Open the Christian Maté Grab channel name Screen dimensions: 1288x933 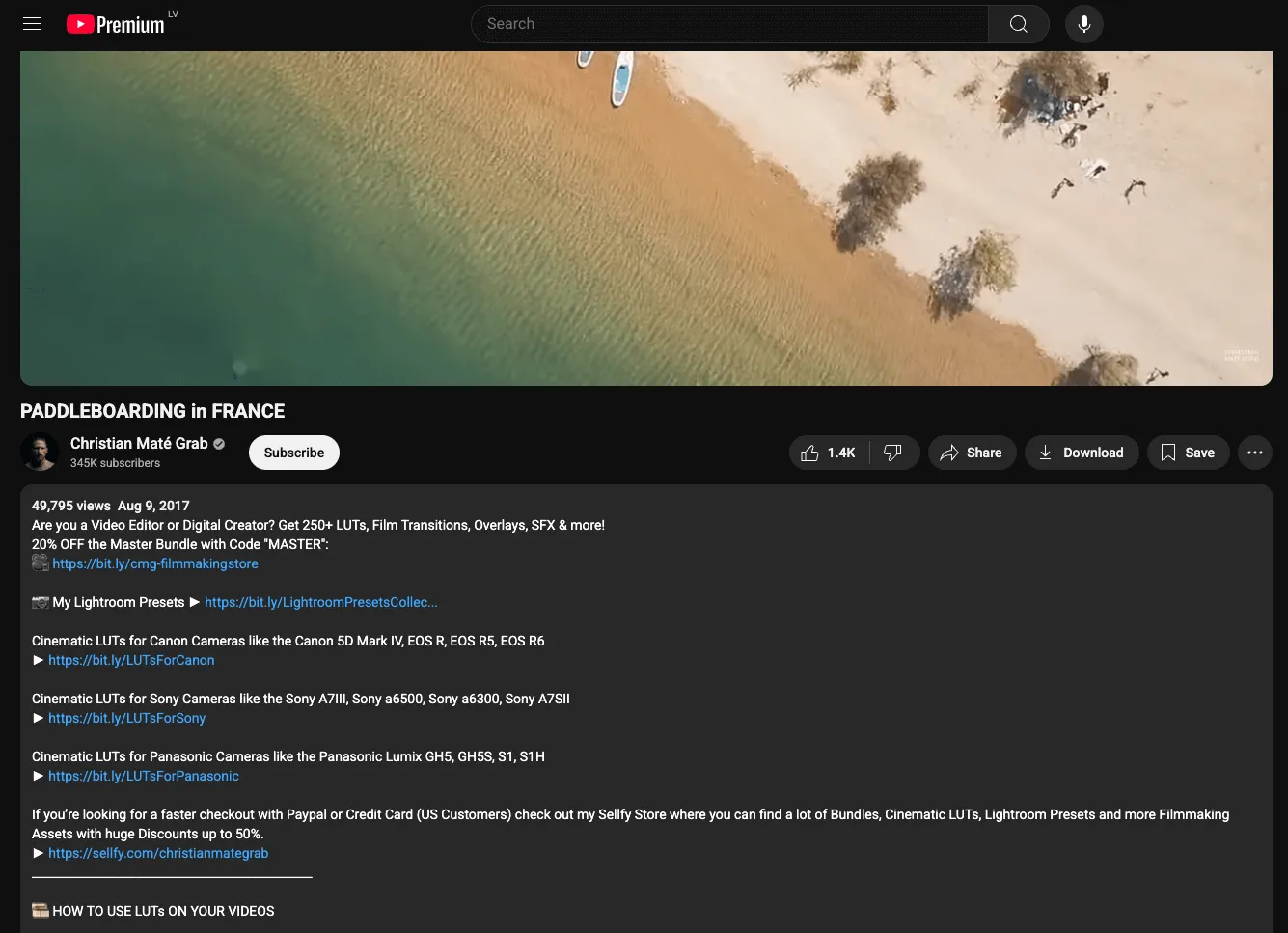[x=139, y=443]
